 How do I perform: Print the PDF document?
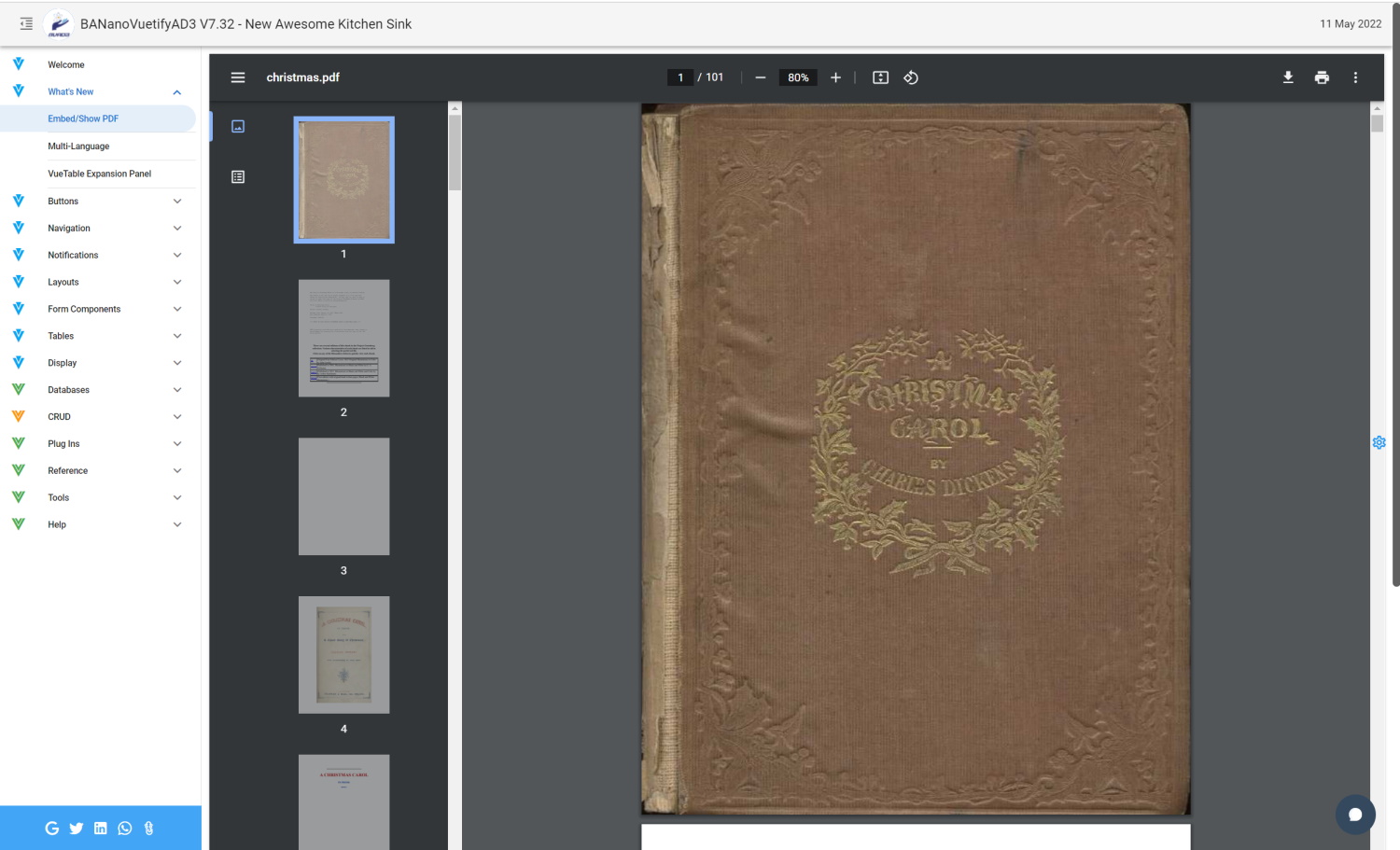click(1322, 77)
